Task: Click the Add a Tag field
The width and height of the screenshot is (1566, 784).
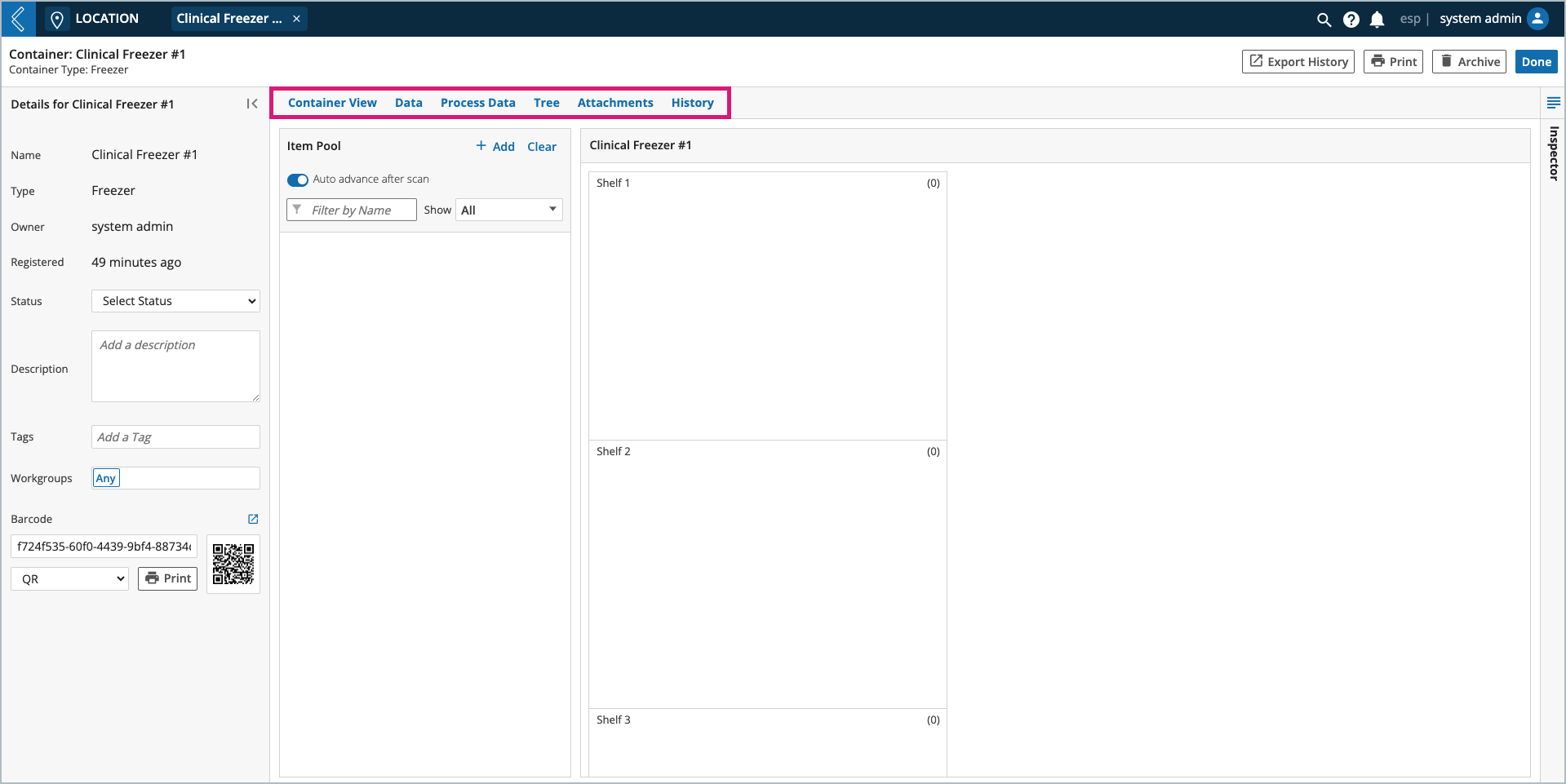Action: point(175,437)
